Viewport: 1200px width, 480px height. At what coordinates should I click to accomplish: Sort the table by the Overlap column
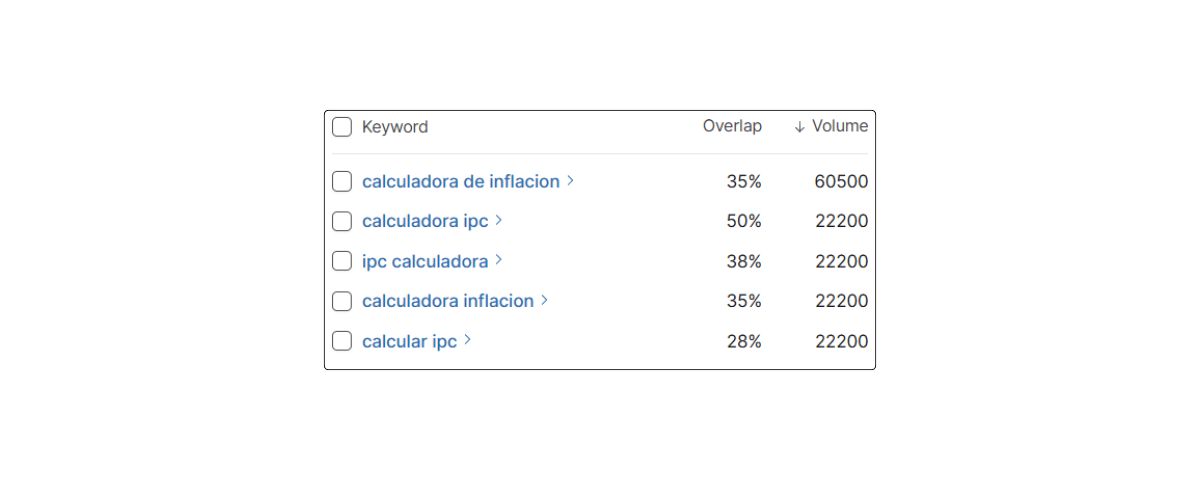(x=732, y=126)
